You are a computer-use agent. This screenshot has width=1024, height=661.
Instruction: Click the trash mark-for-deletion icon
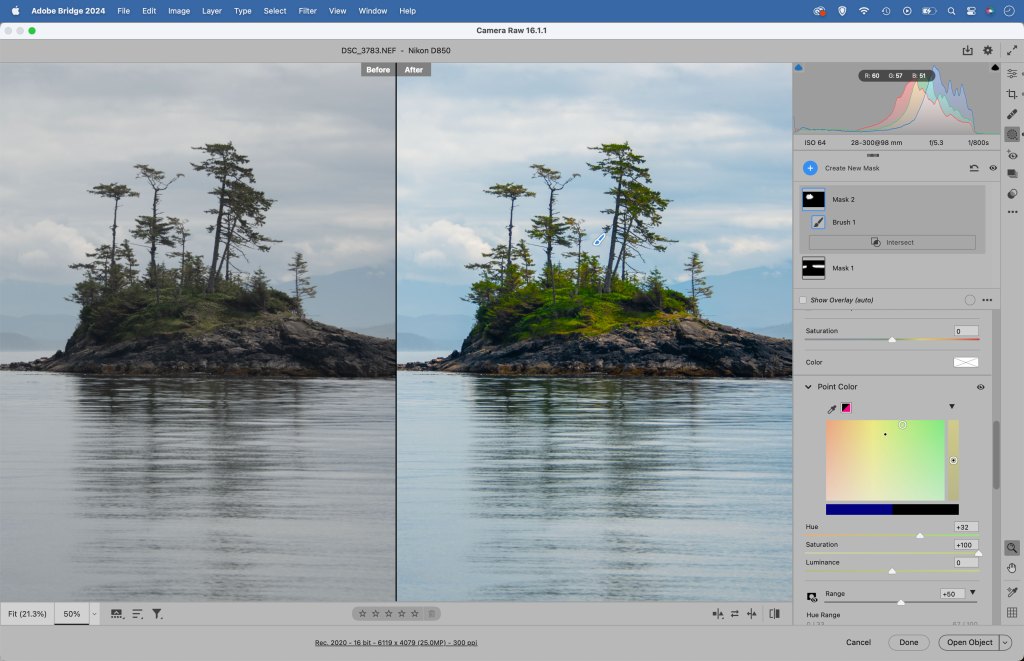pos(431,614)
